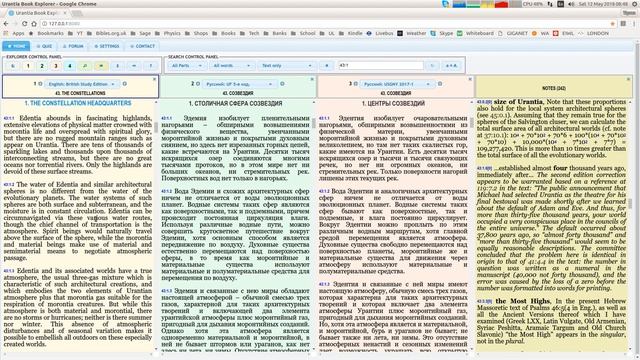The width and height of the screenshot is (640, 360).
Task: Open the GIGANET bookmark
Action: 513,33
